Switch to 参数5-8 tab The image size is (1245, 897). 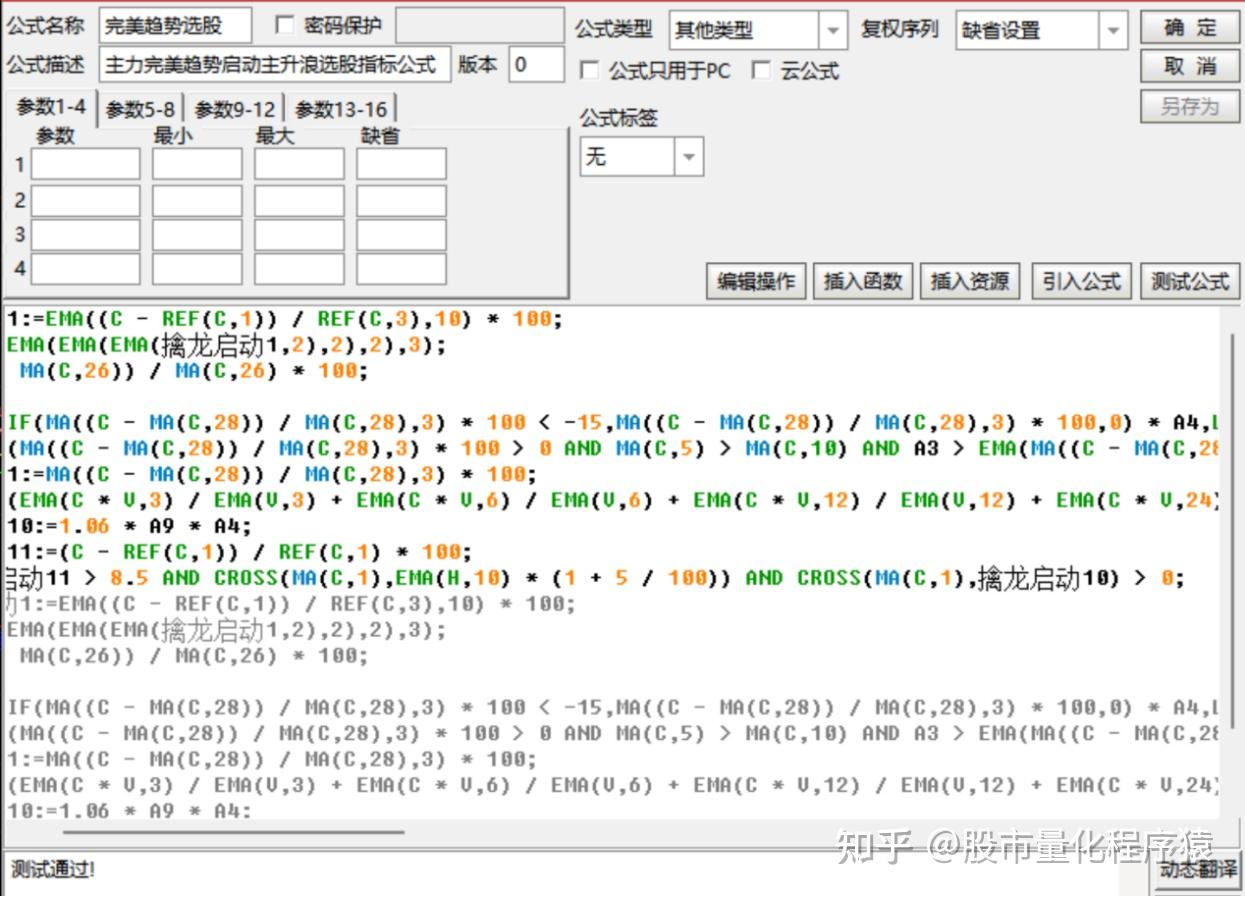coord(141,109)
